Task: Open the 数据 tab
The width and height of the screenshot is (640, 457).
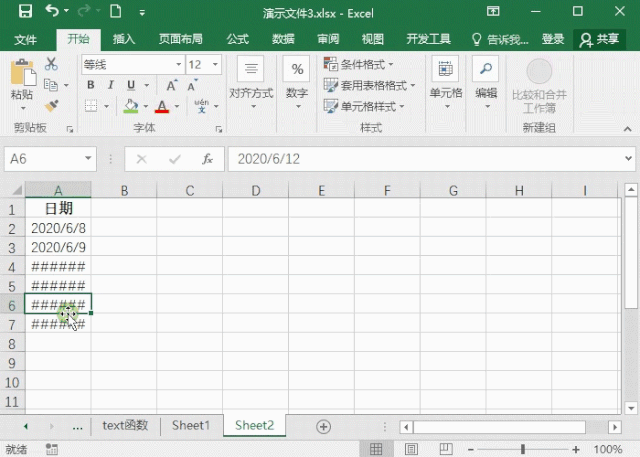Action: 283,39
